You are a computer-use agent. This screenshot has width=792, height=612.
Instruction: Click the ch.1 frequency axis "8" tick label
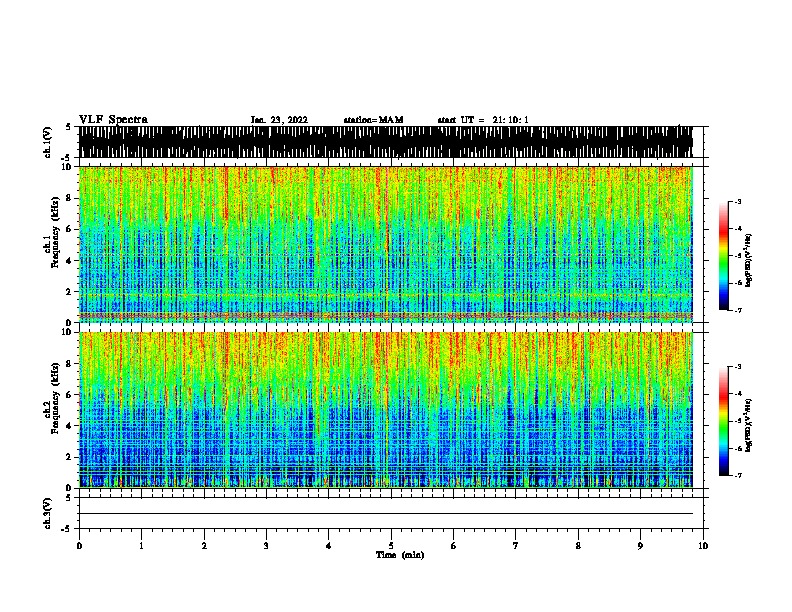point(69,198)
